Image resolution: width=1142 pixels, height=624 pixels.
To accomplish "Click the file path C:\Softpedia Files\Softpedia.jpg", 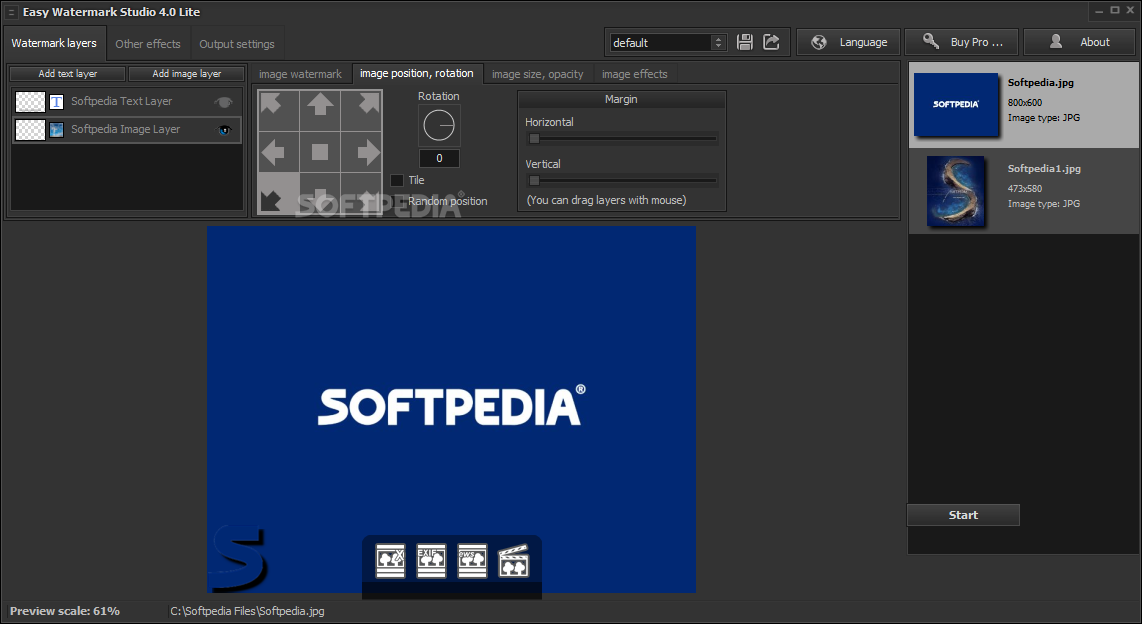I will [248, 611].
